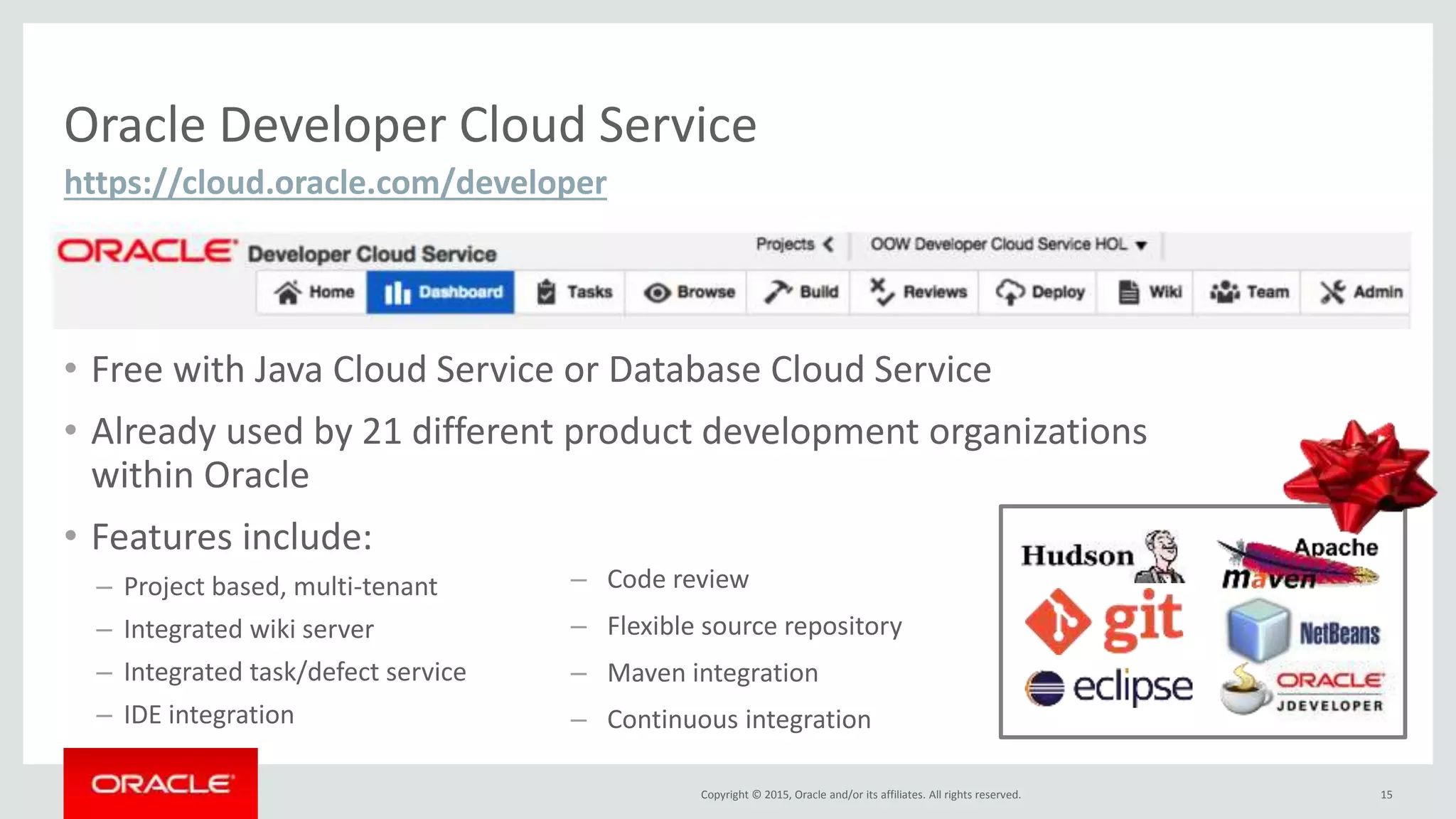Click the Dashboard bar chart icon
This screenshot has height=819, width=1456.
[397, 293]
